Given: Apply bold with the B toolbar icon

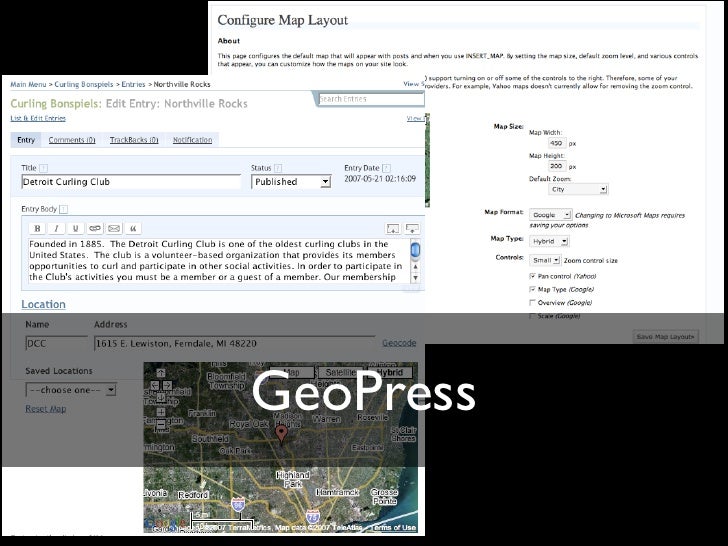Looking at the screenshot, I should [38, 228].
